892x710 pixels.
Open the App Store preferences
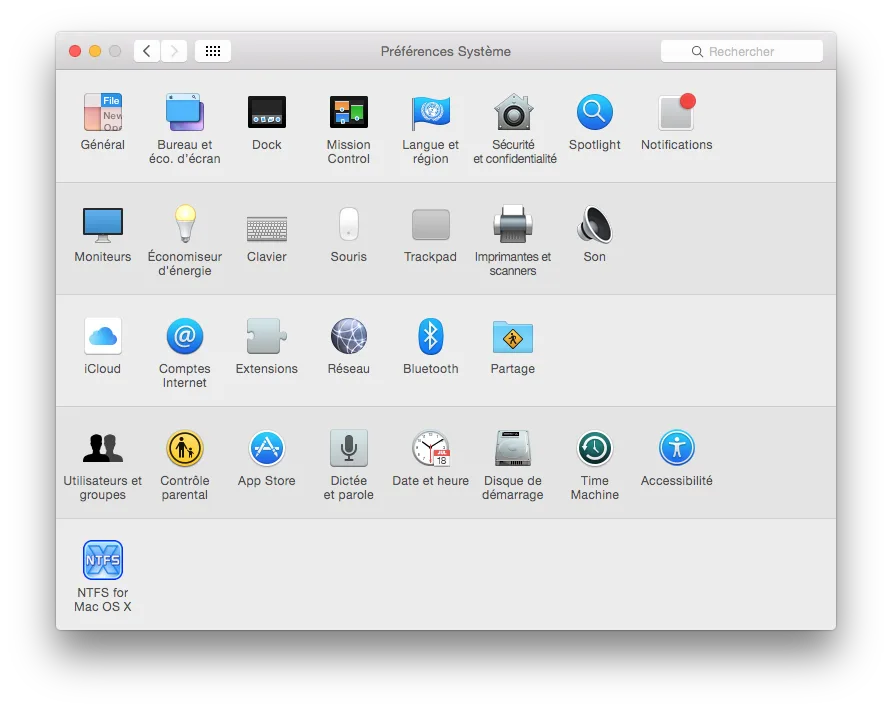coord(267,448)
